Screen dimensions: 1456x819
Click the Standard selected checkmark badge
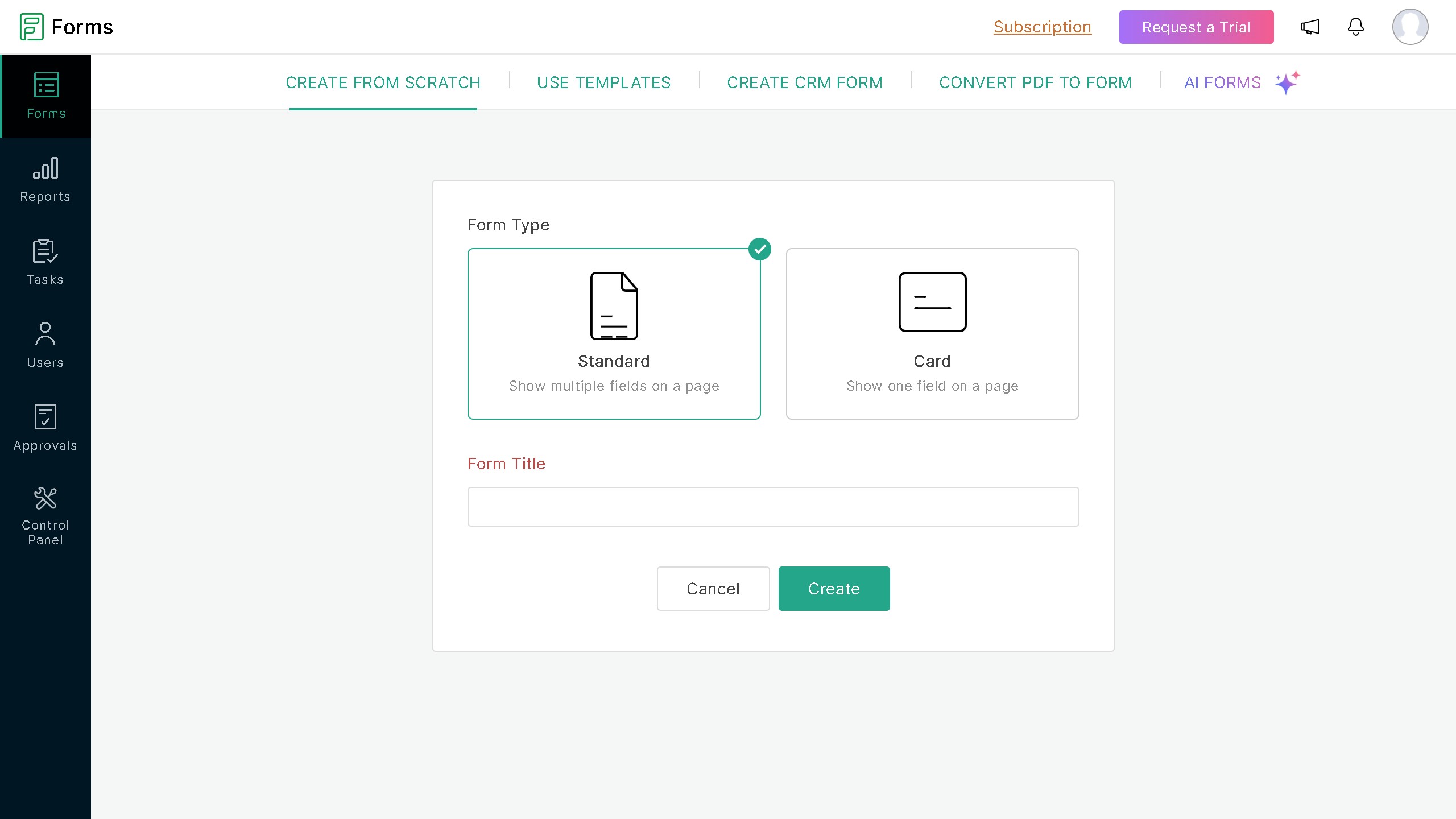(760, 249)
